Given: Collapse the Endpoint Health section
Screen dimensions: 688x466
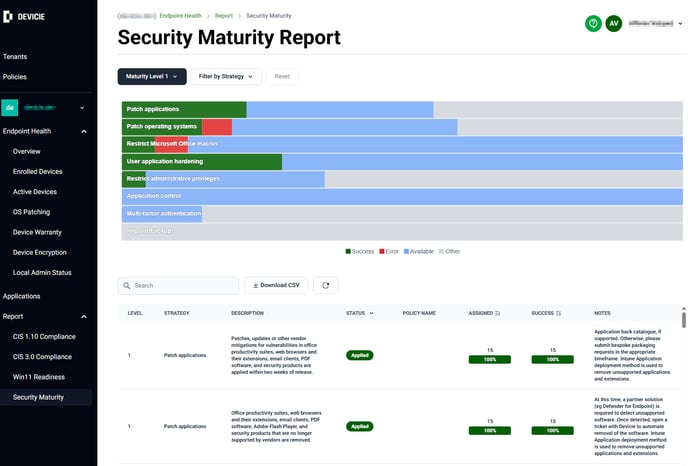Looking at the screenshot, I should pos(84,131).
